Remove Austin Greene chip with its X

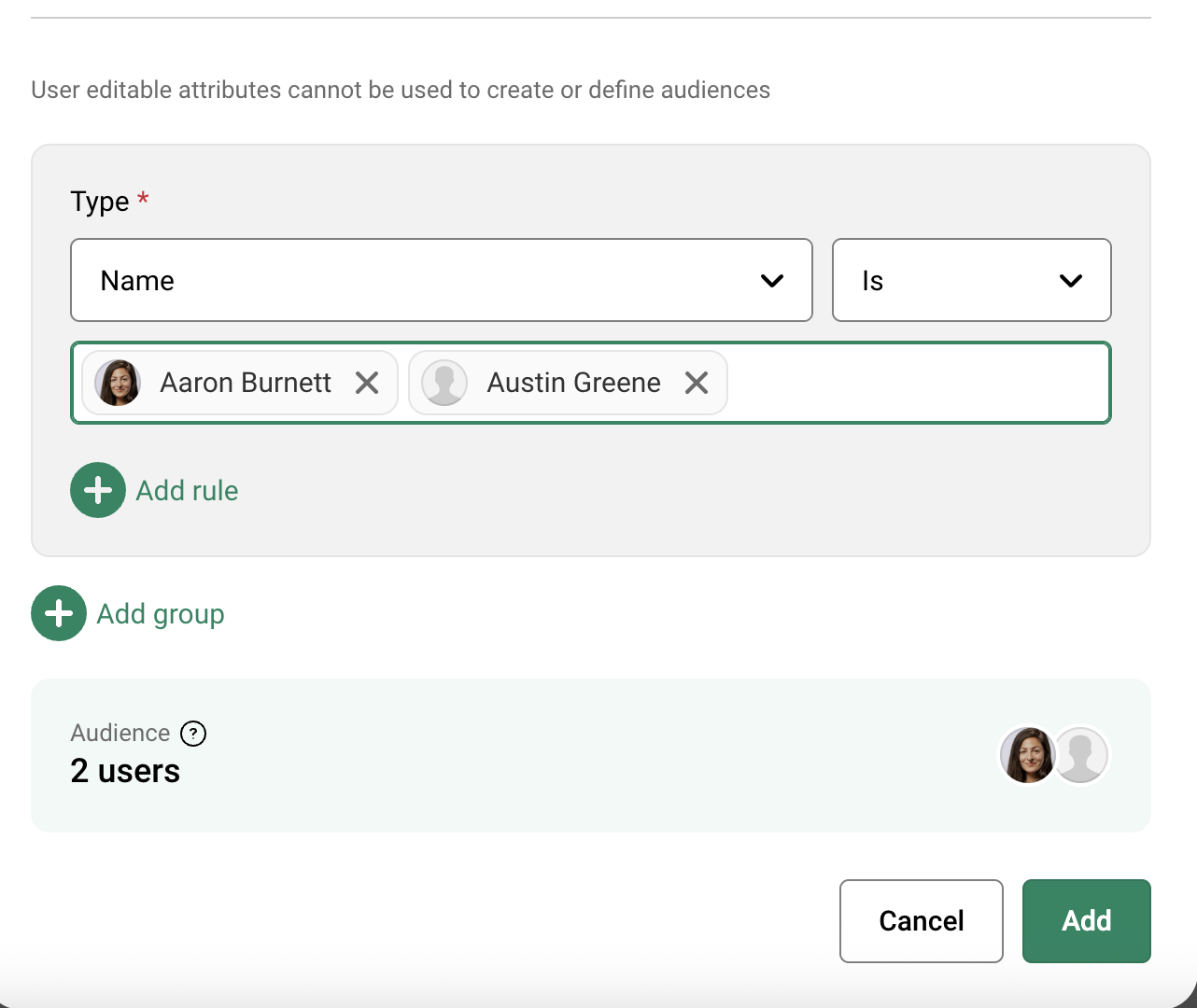coord(697,383)
